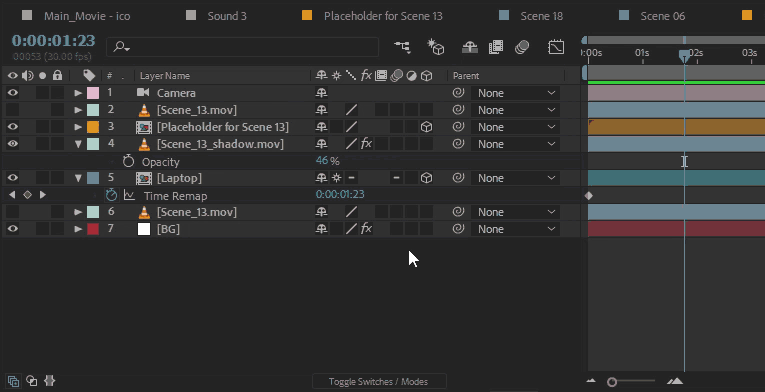Collapse the Laptop layer properties

pyautogui.click(x=78, y=178)
